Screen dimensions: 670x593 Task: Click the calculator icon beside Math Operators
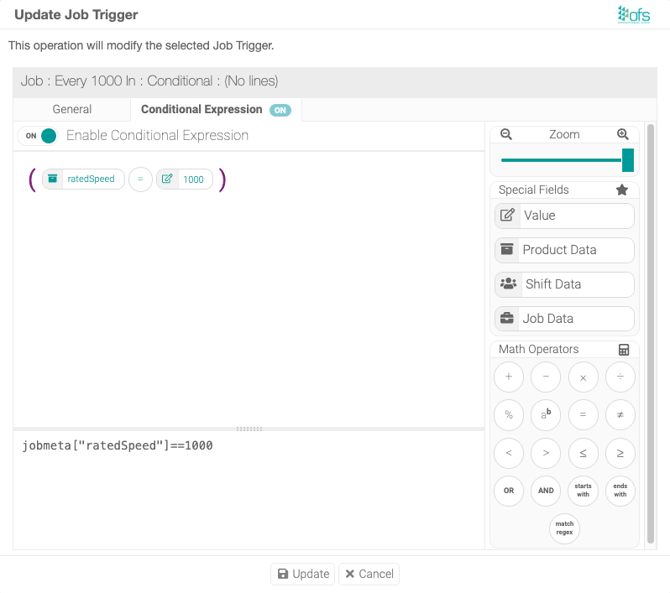coord(624,350)
